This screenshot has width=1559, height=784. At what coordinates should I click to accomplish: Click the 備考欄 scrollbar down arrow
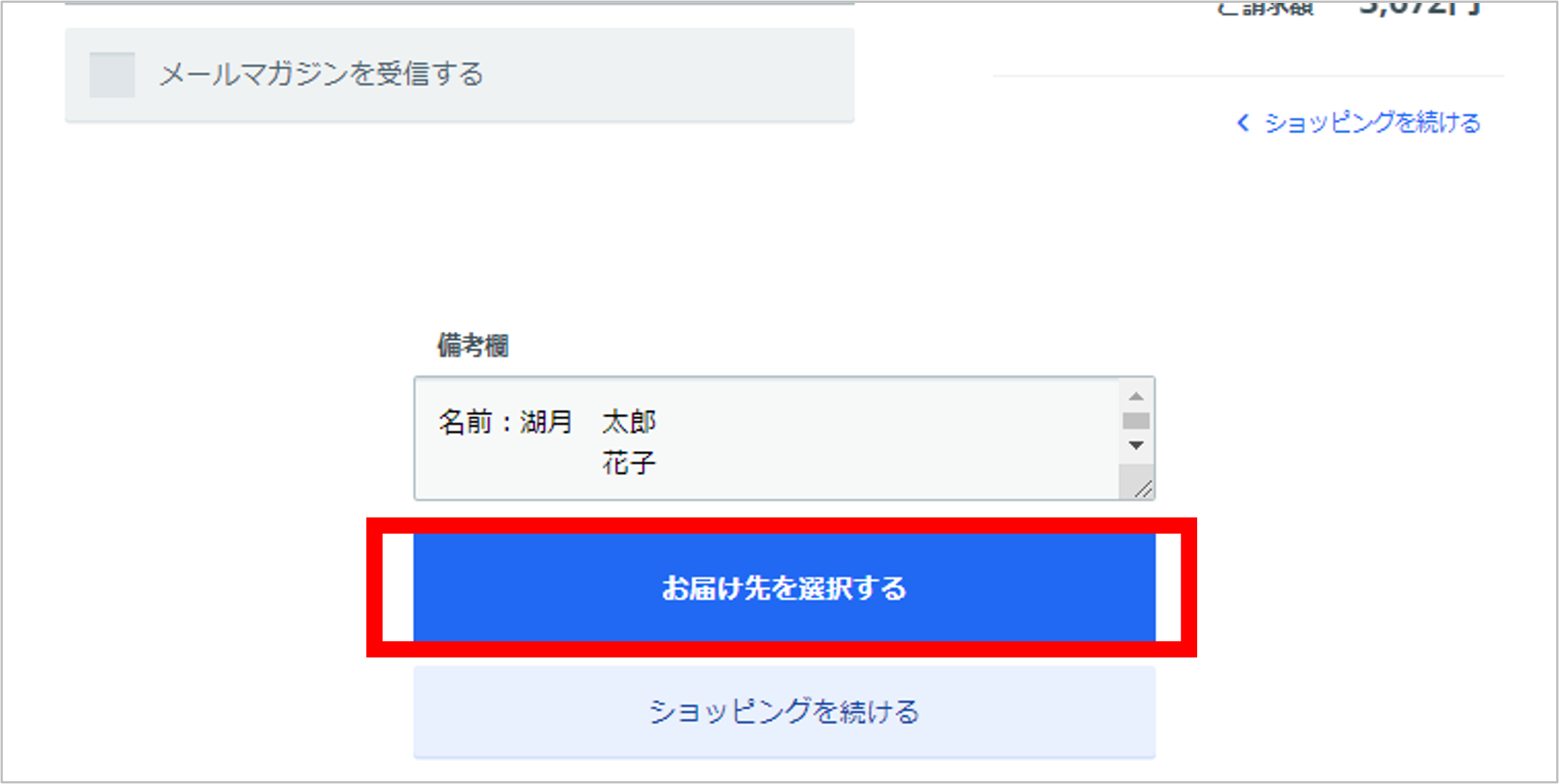point(1136,446)
